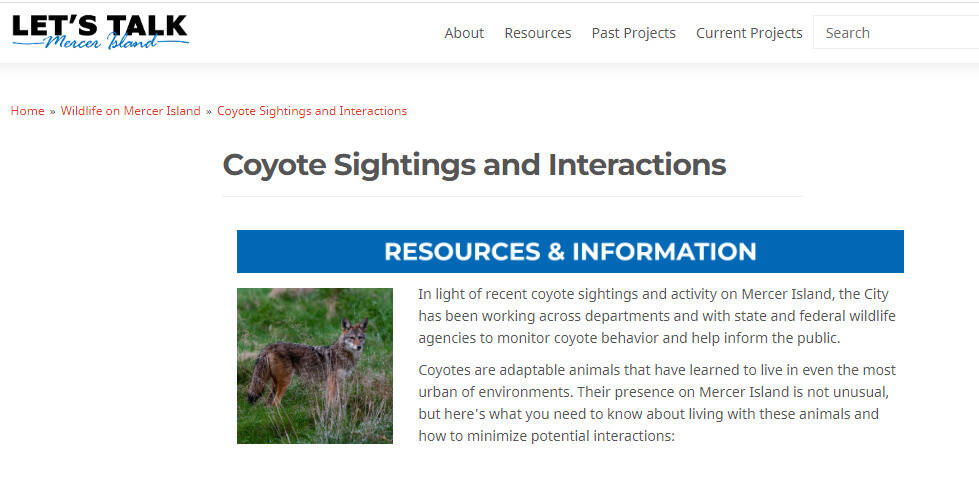Image resolution: width=979 pixels, height=484 pixels.
Task: Click the breadcrumb separator after Wildlife on Mercer Island
Action: click(209, 111)
